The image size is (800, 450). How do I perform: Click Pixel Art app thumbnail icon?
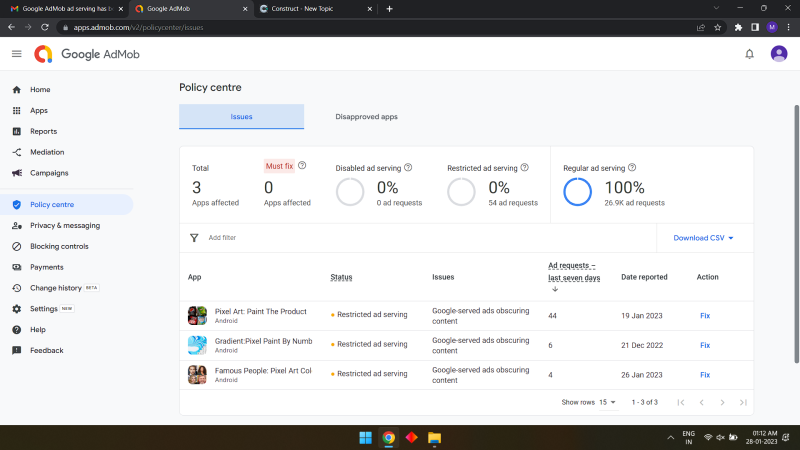pyautogui.click(x=197, y=315)
